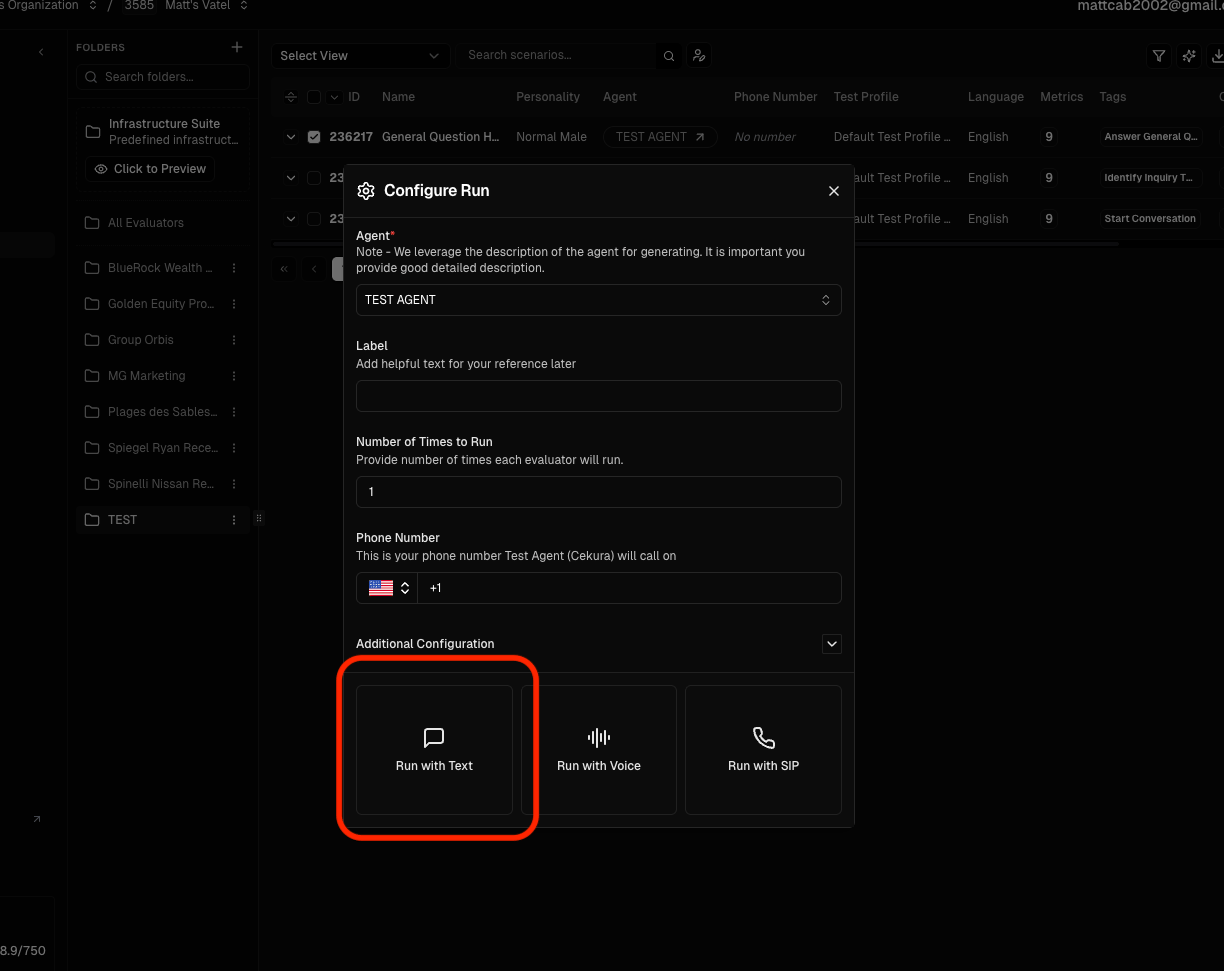Click the download icon at top right

[1217, 56]
